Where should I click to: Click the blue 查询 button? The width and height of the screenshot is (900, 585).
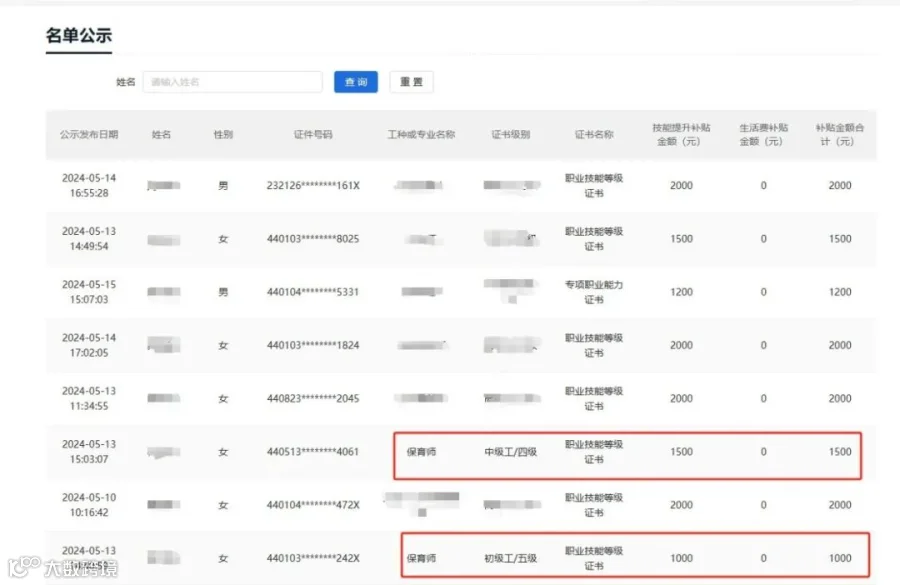point(356,82)
